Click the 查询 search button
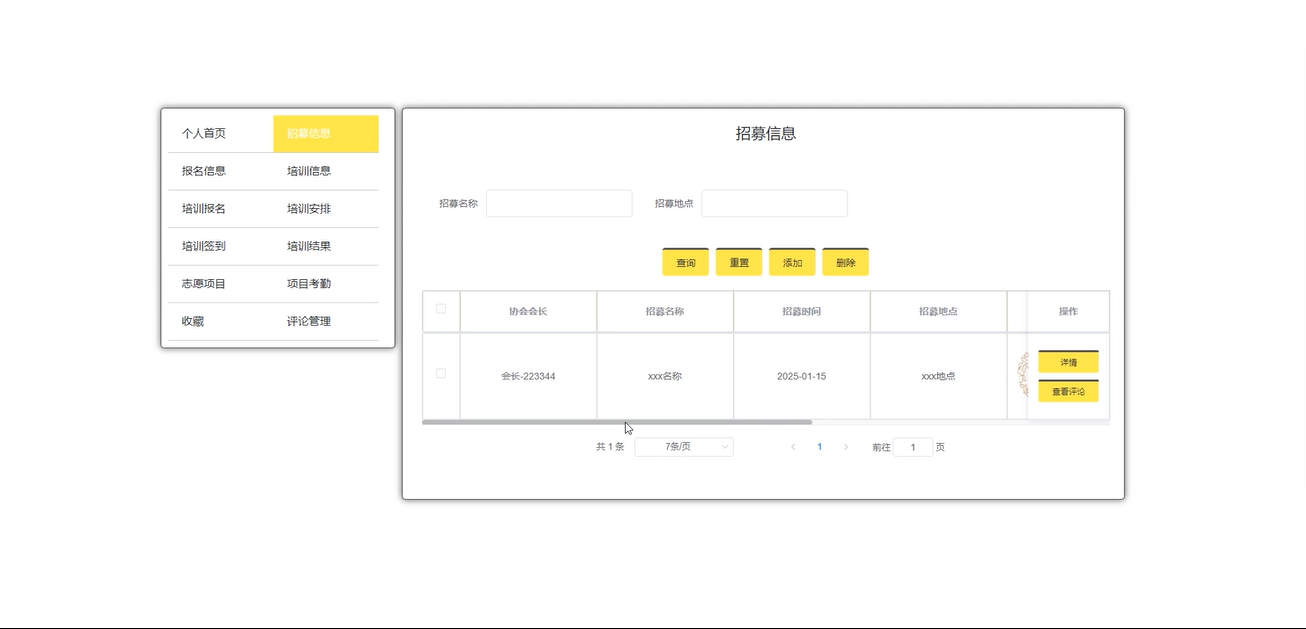 (685, 263)
